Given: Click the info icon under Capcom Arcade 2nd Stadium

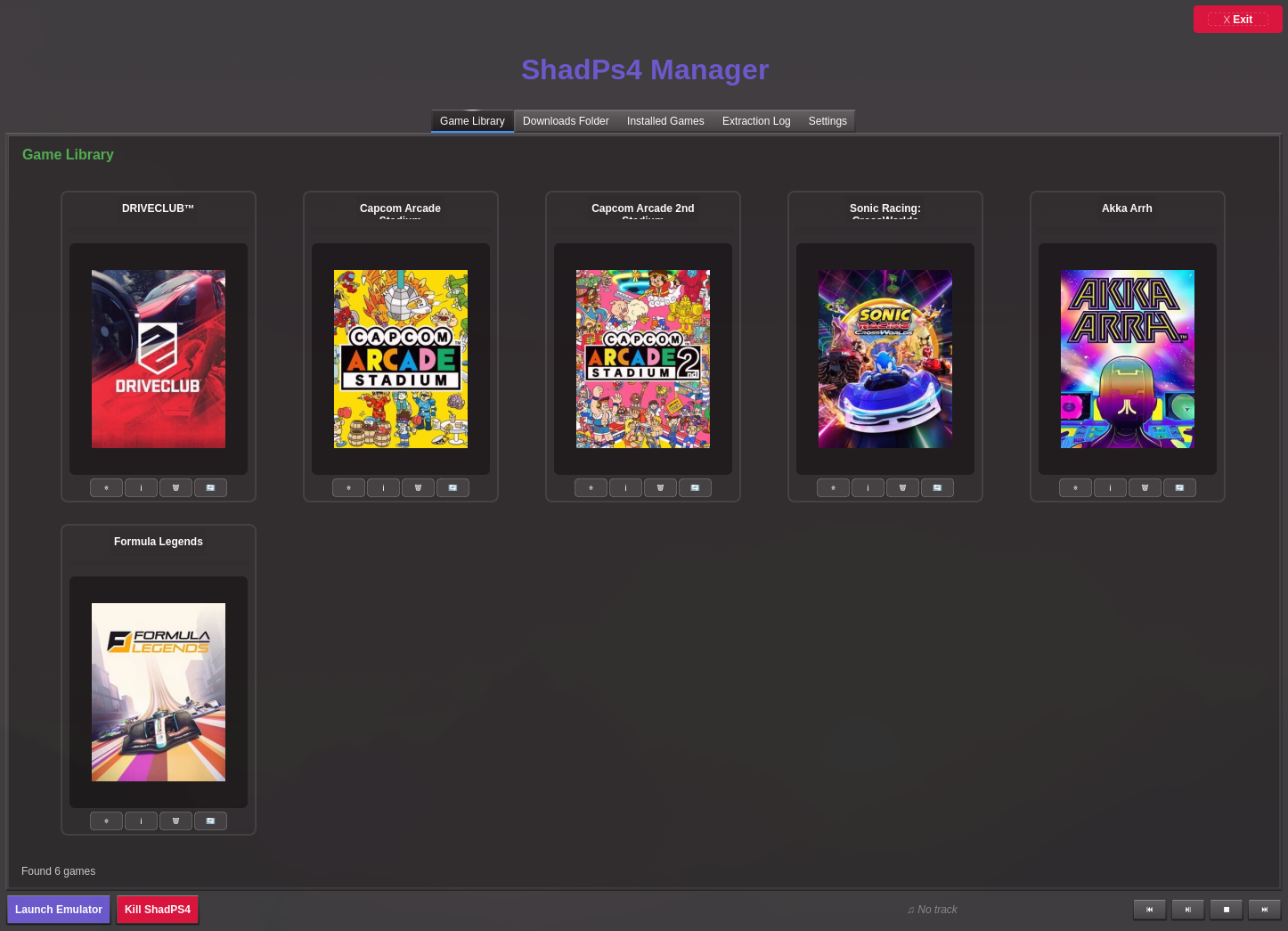Looking at the screenshot, I should click(x=625, y=487).
